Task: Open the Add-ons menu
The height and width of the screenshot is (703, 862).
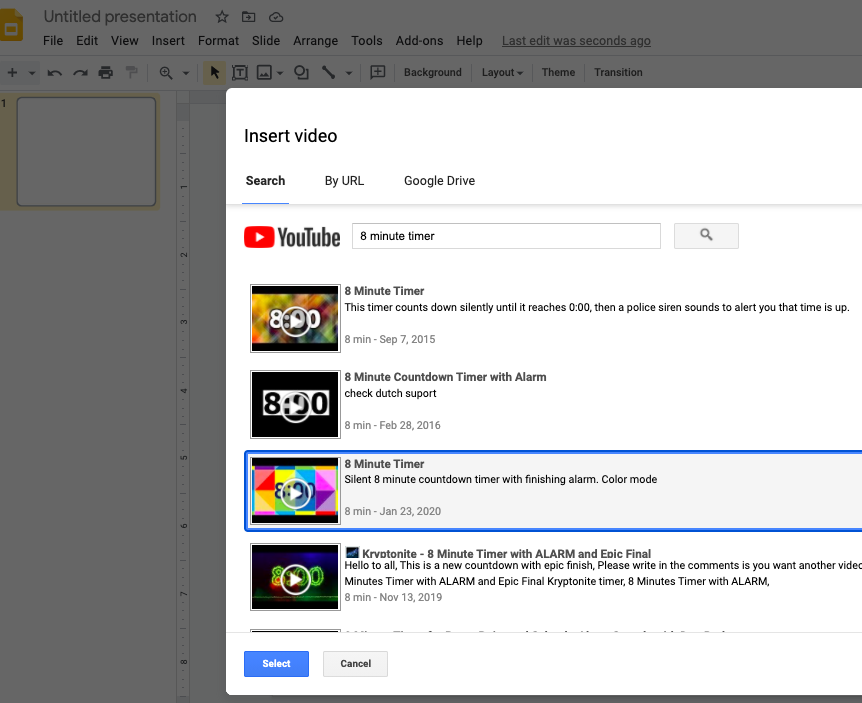Action: coord(419,41)
